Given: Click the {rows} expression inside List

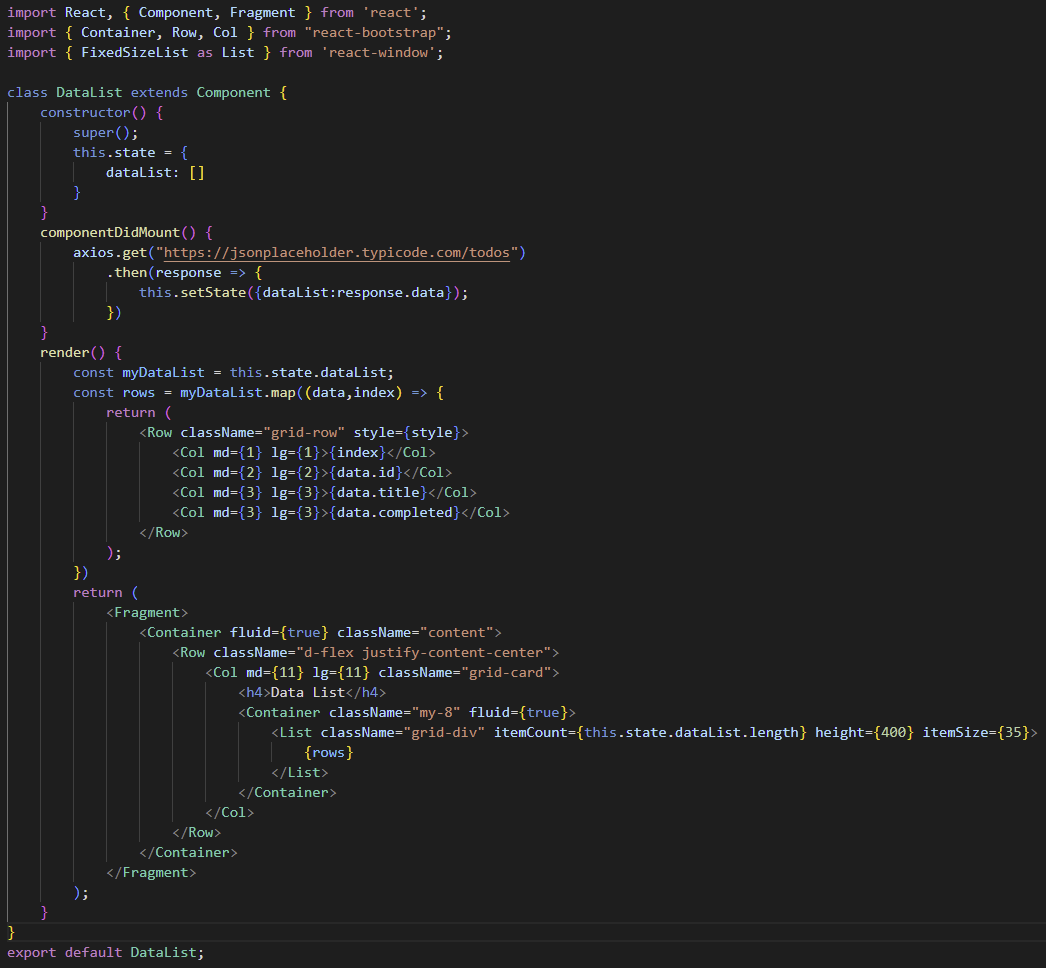Looking at the screenshot, I should [329, 752].
